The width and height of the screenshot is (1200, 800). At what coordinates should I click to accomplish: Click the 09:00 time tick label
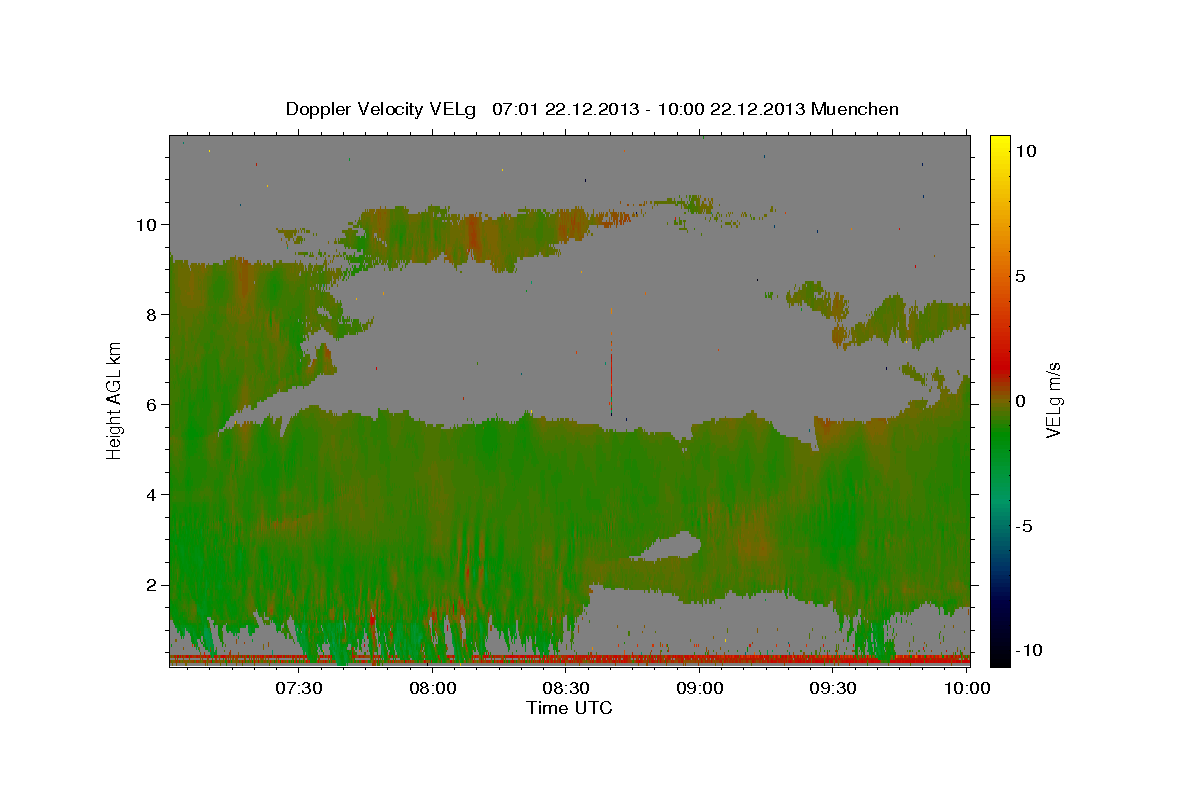(700, 688)
